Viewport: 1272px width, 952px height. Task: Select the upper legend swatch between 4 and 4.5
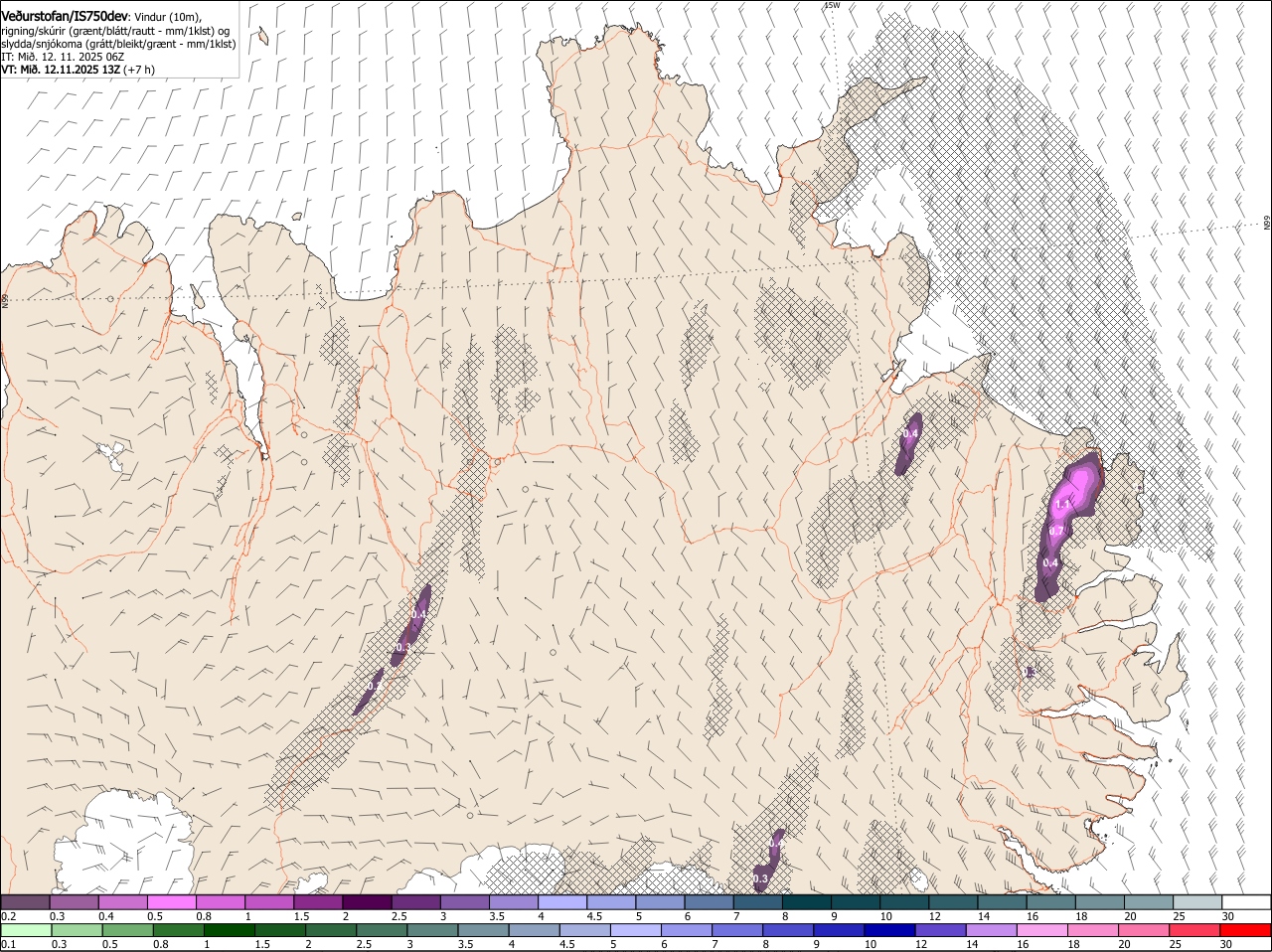(562, 901)
